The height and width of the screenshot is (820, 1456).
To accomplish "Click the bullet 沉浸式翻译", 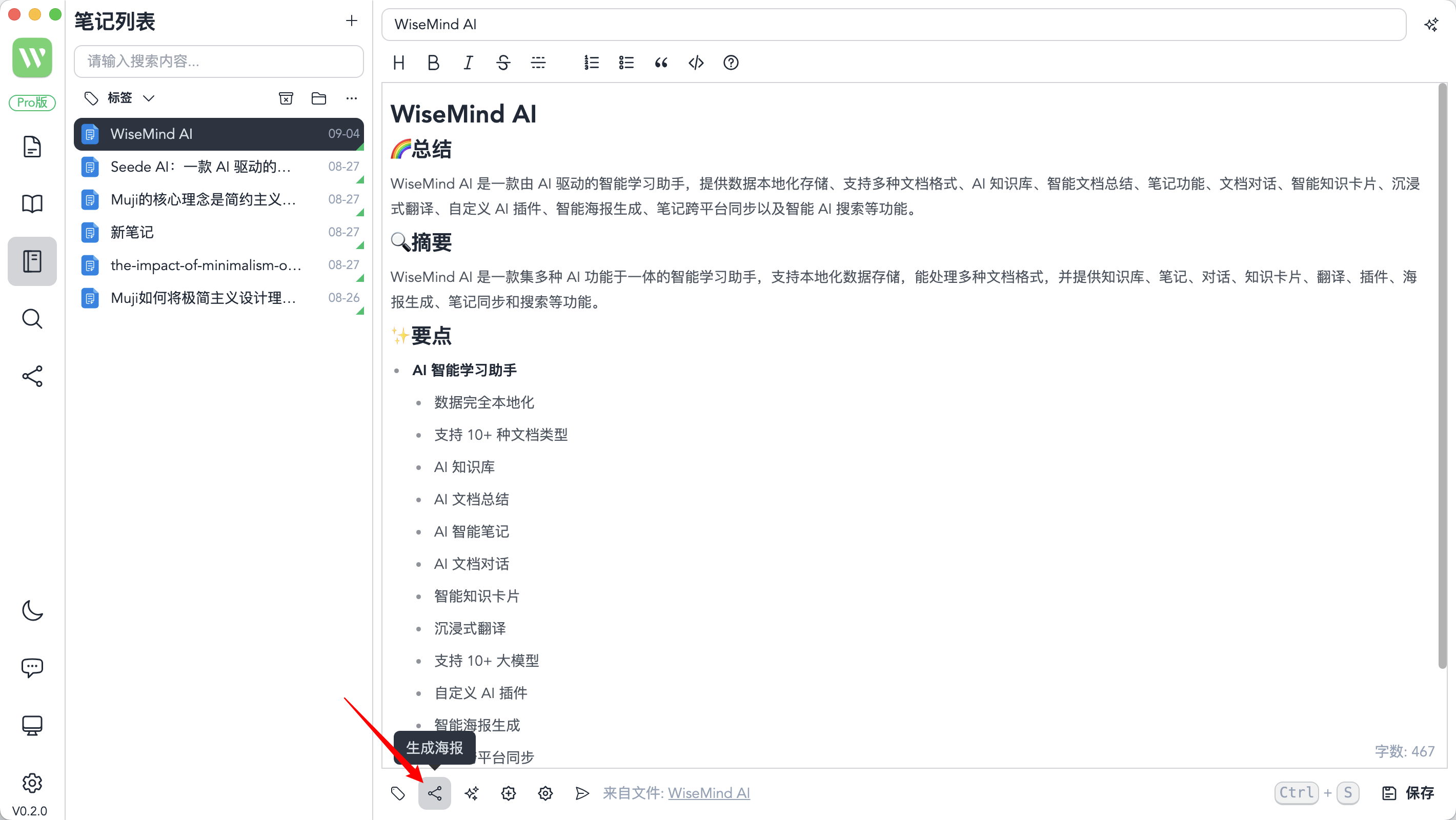I will pyautogui.click(x=470, y=628).
